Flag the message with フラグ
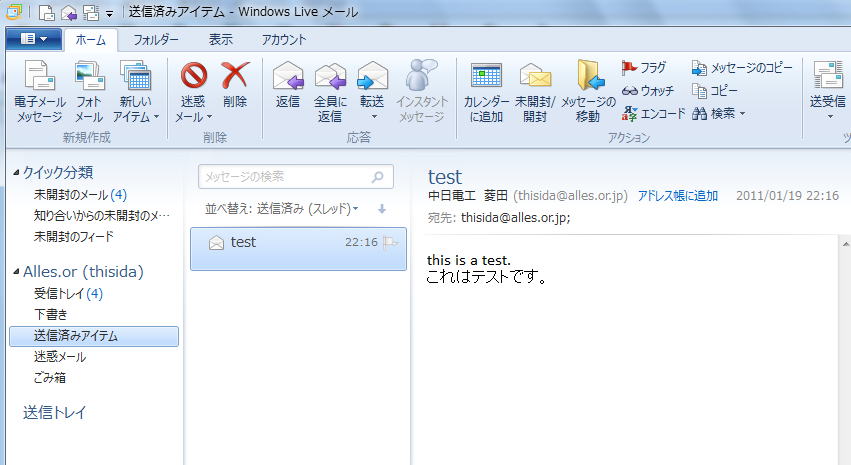This screenshot has height=465, width=851. 644,68
